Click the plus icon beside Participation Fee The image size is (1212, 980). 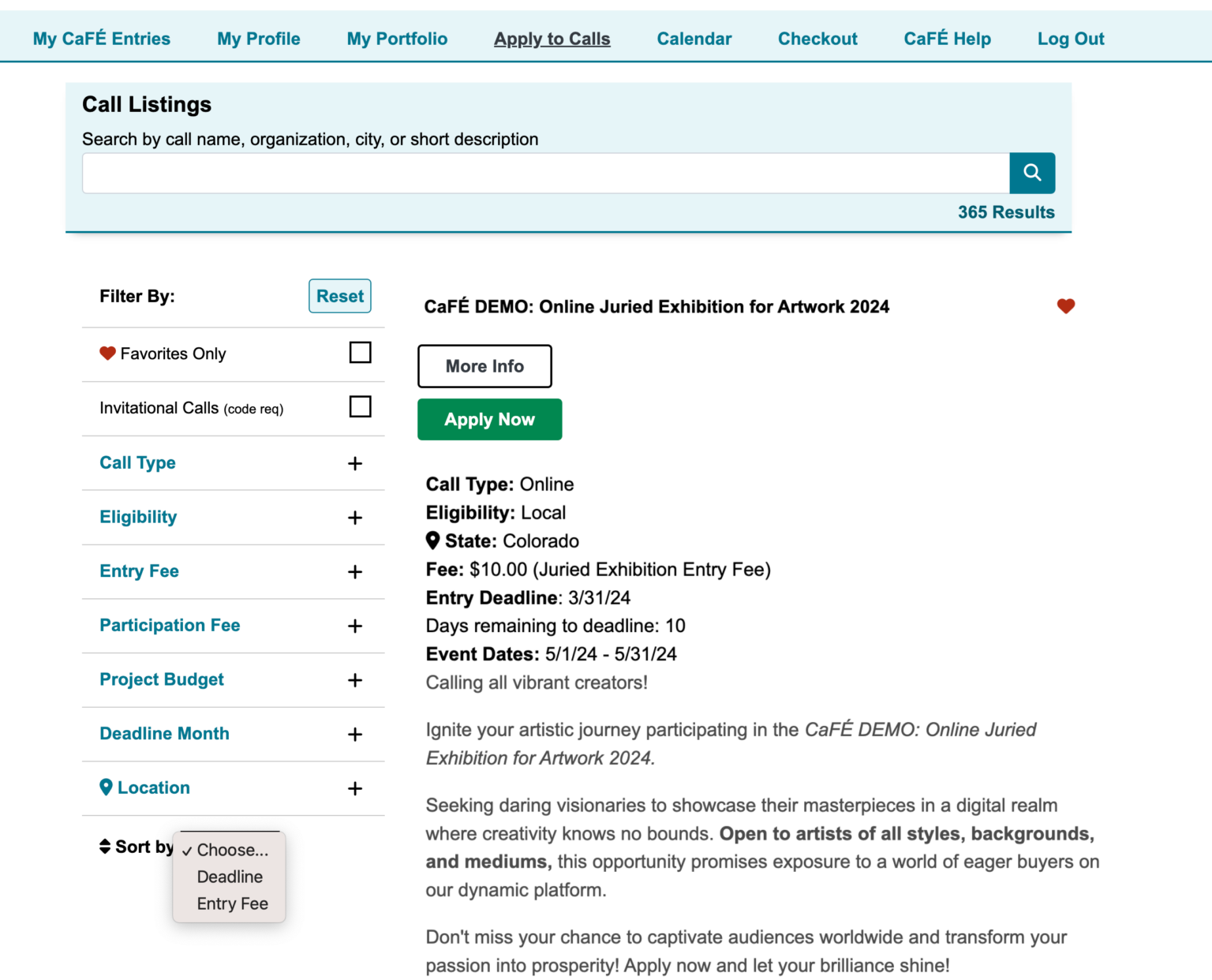click(x=355, y=626)
